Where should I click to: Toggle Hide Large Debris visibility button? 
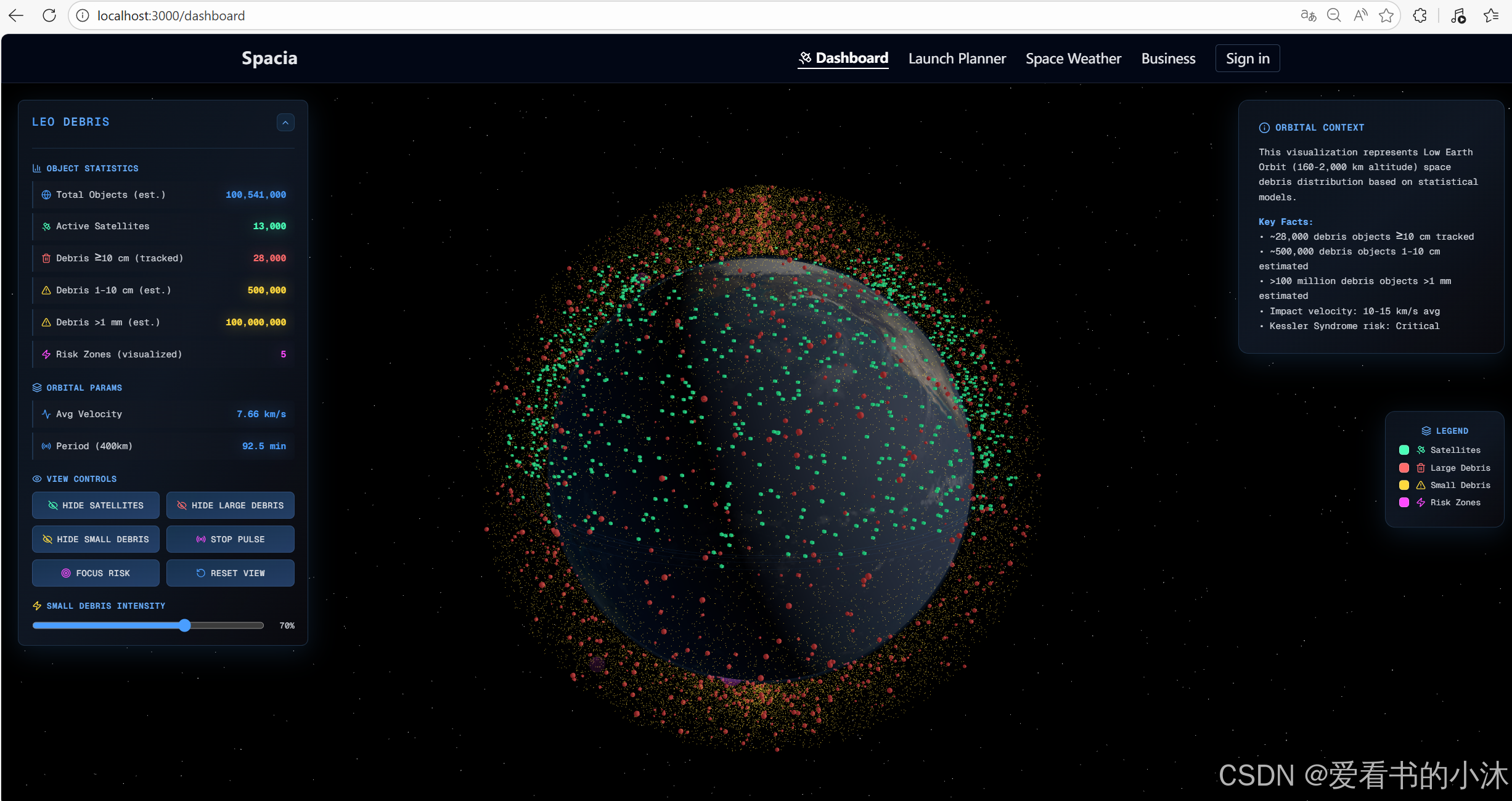[x=230, y=505]
